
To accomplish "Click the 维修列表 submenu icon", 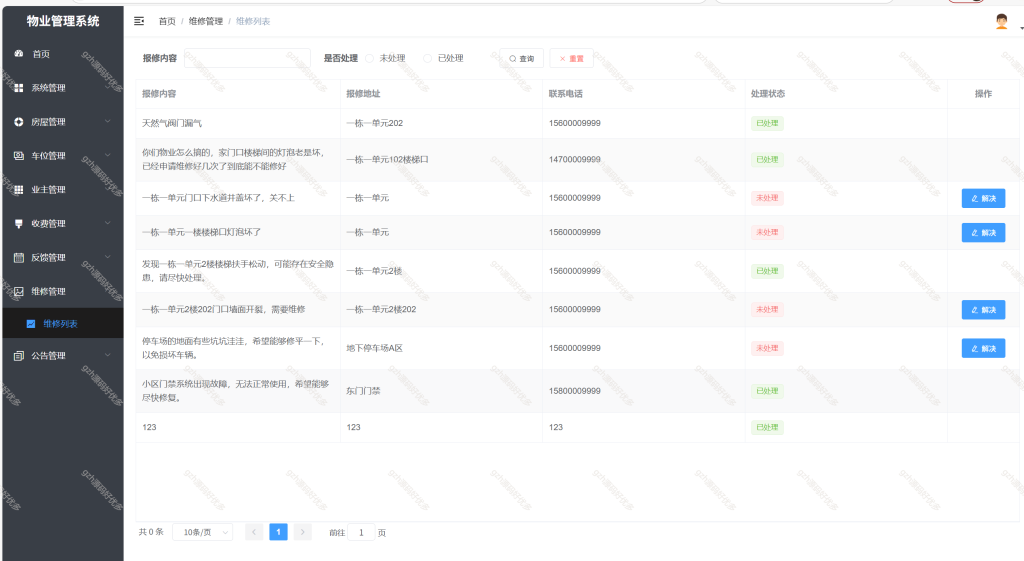I will tap(31, 323).
